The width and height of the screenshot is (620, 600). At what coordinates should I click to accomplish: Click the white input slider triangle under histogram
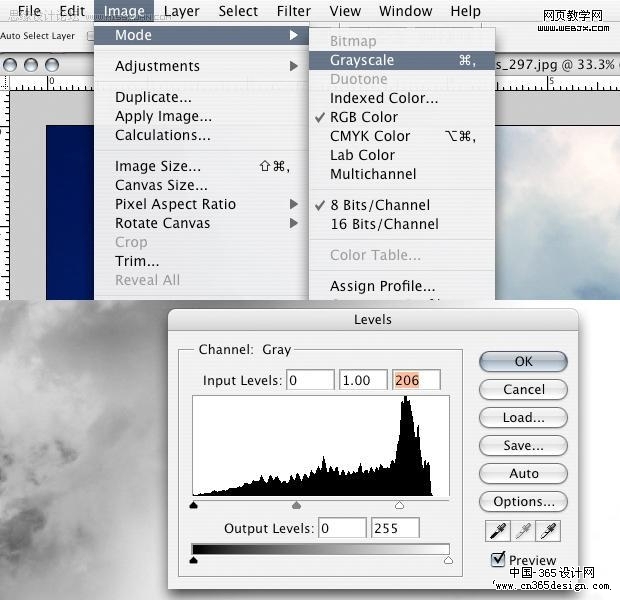pyautogui.click(x=399, y=505)
